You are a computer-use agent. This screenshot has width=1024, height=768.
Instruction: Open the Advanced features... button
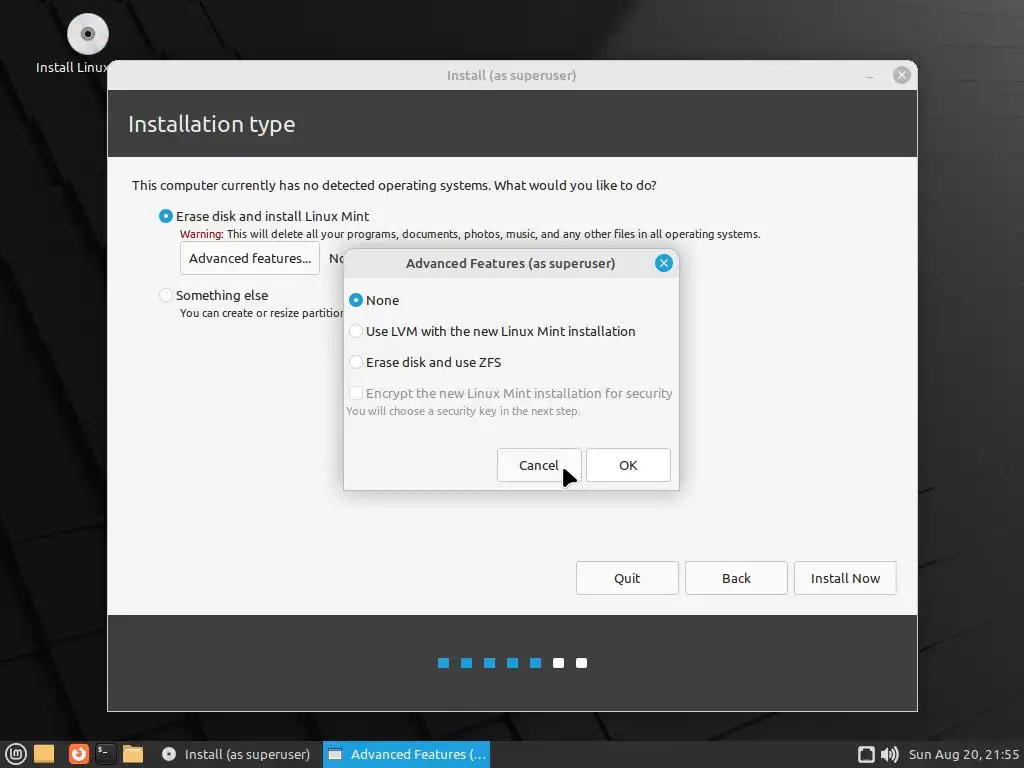tap(249, 258)
